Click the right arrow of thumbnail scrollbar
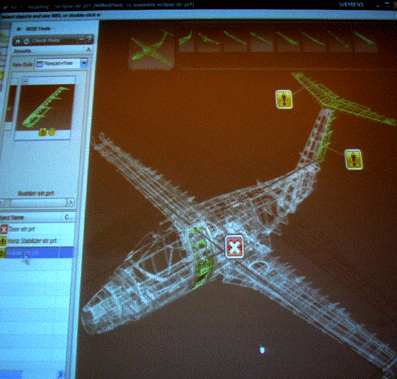 point(71,202)
